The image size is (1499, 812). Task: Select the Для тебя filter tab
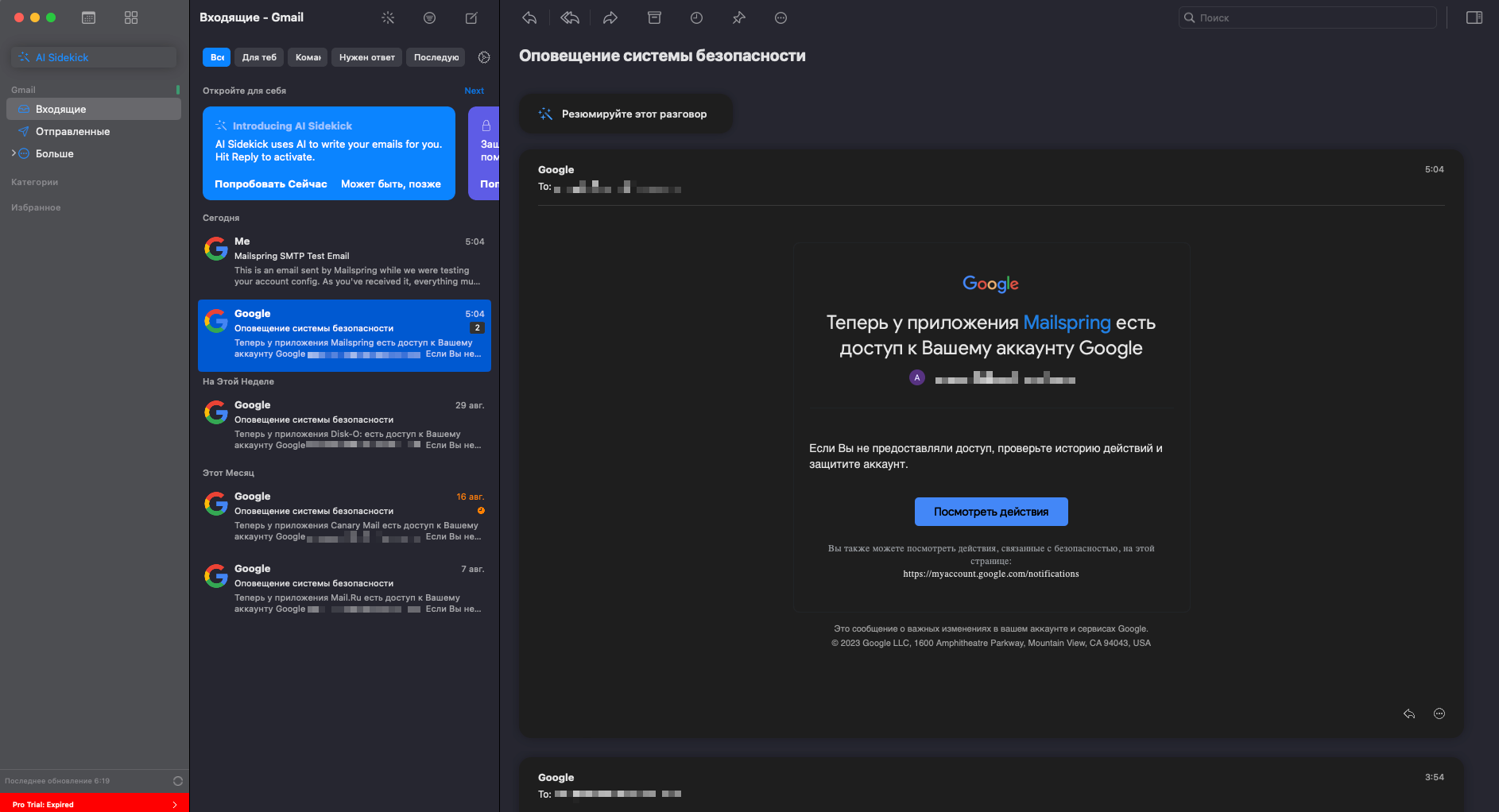point(259,57)
